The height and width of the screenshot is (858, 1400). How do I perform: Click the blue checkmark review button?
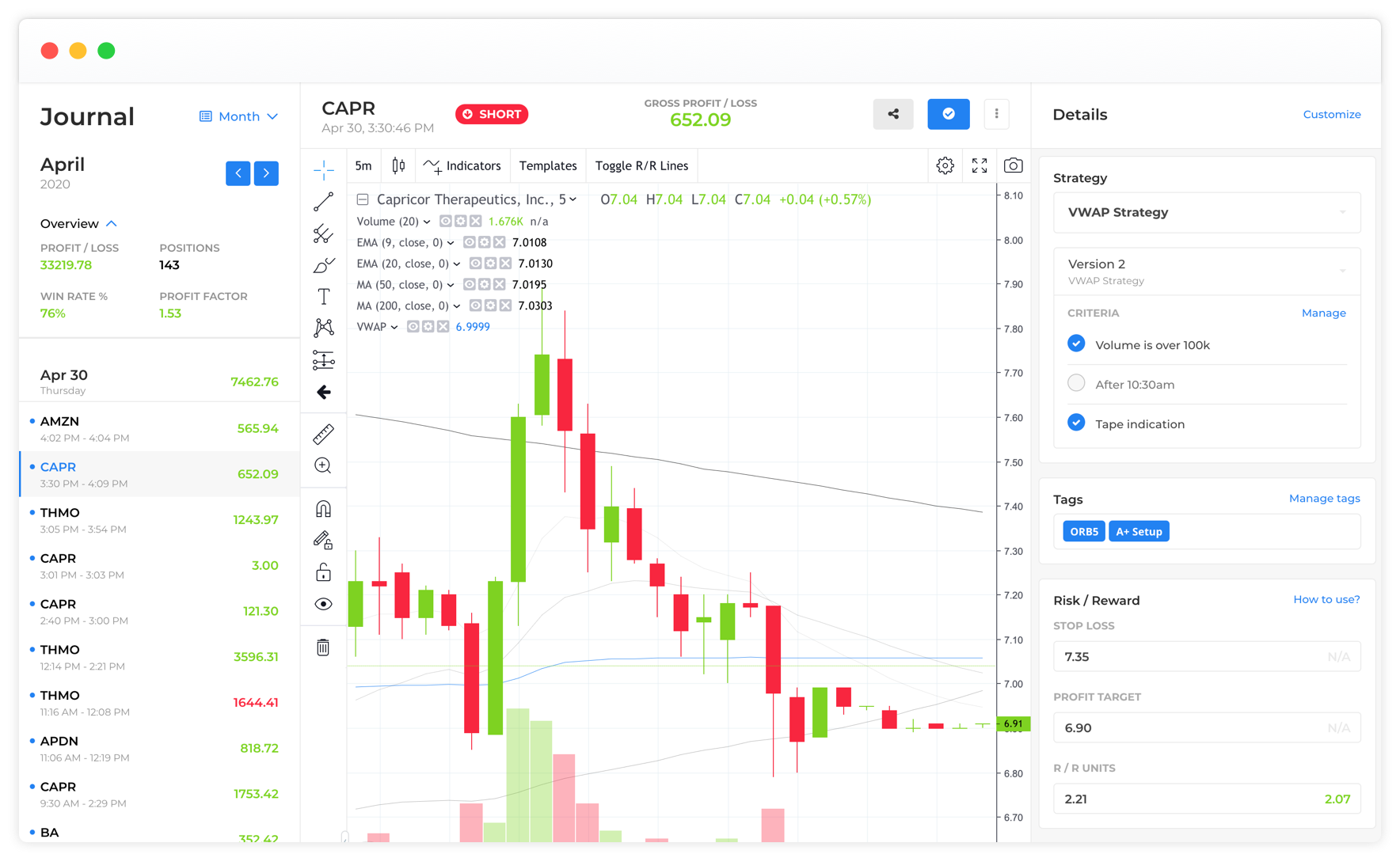tap(949, 114)
